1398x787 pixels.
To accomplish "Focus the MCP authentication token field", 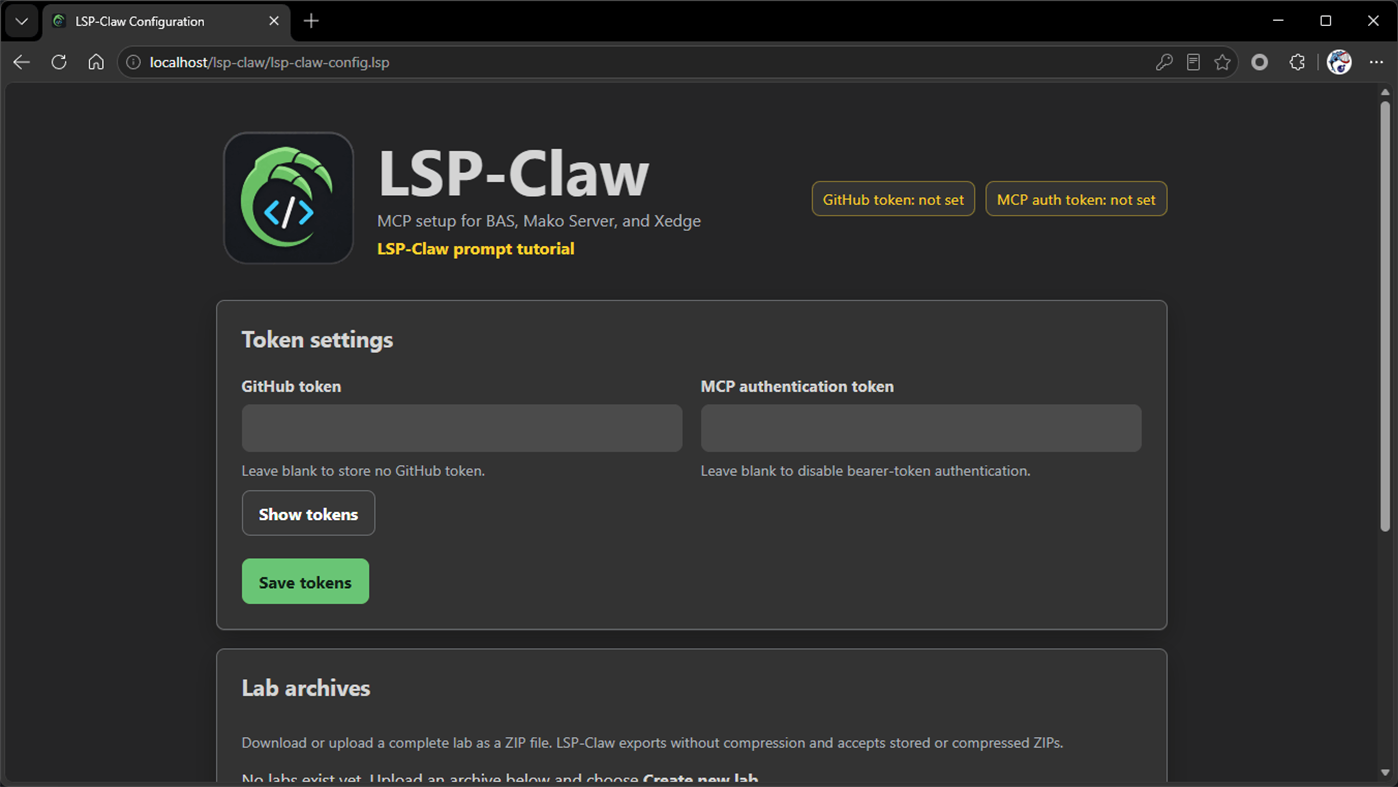I will (x=921, y=428).
